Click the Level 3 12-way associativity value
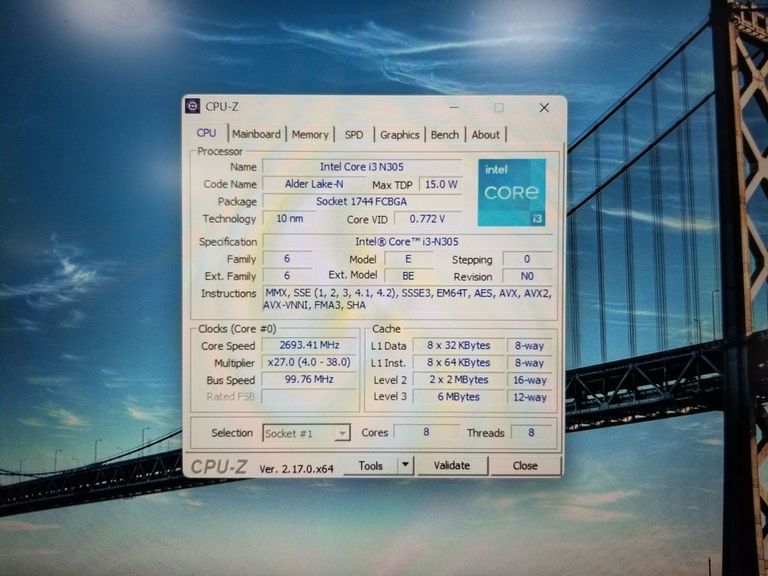The height and width of the screenshot is (576, 768). pyautogui.click(x=529, y=397)
